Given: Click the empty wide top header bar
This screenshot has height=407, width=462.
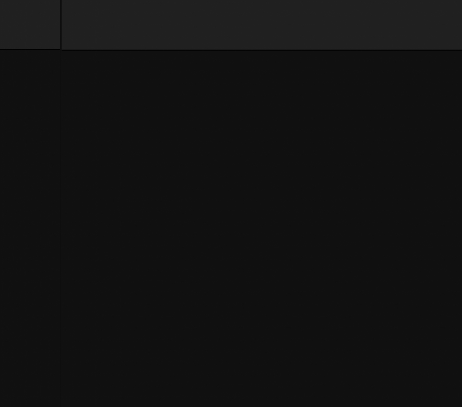Looking at the screenshot, I should 262,24.
